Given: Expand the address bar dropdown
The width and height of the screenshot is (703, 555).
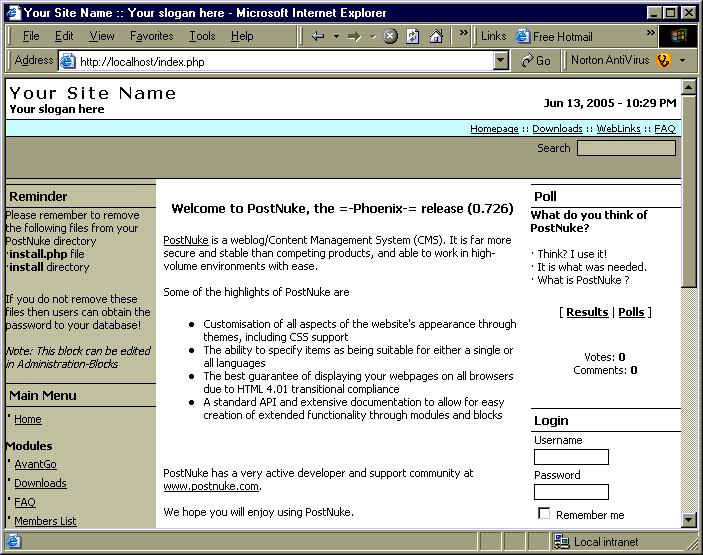Looking at the screenshot, I should tap(501, 60).
